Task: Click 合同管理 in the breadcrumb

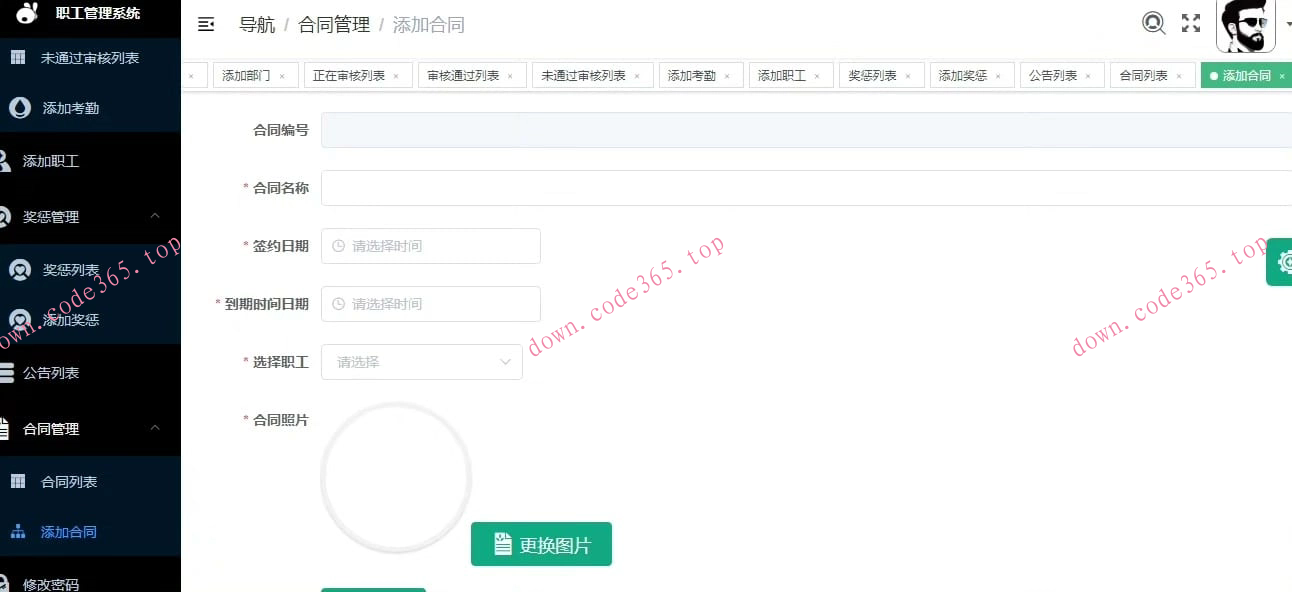Action: (x=333, y=24)
